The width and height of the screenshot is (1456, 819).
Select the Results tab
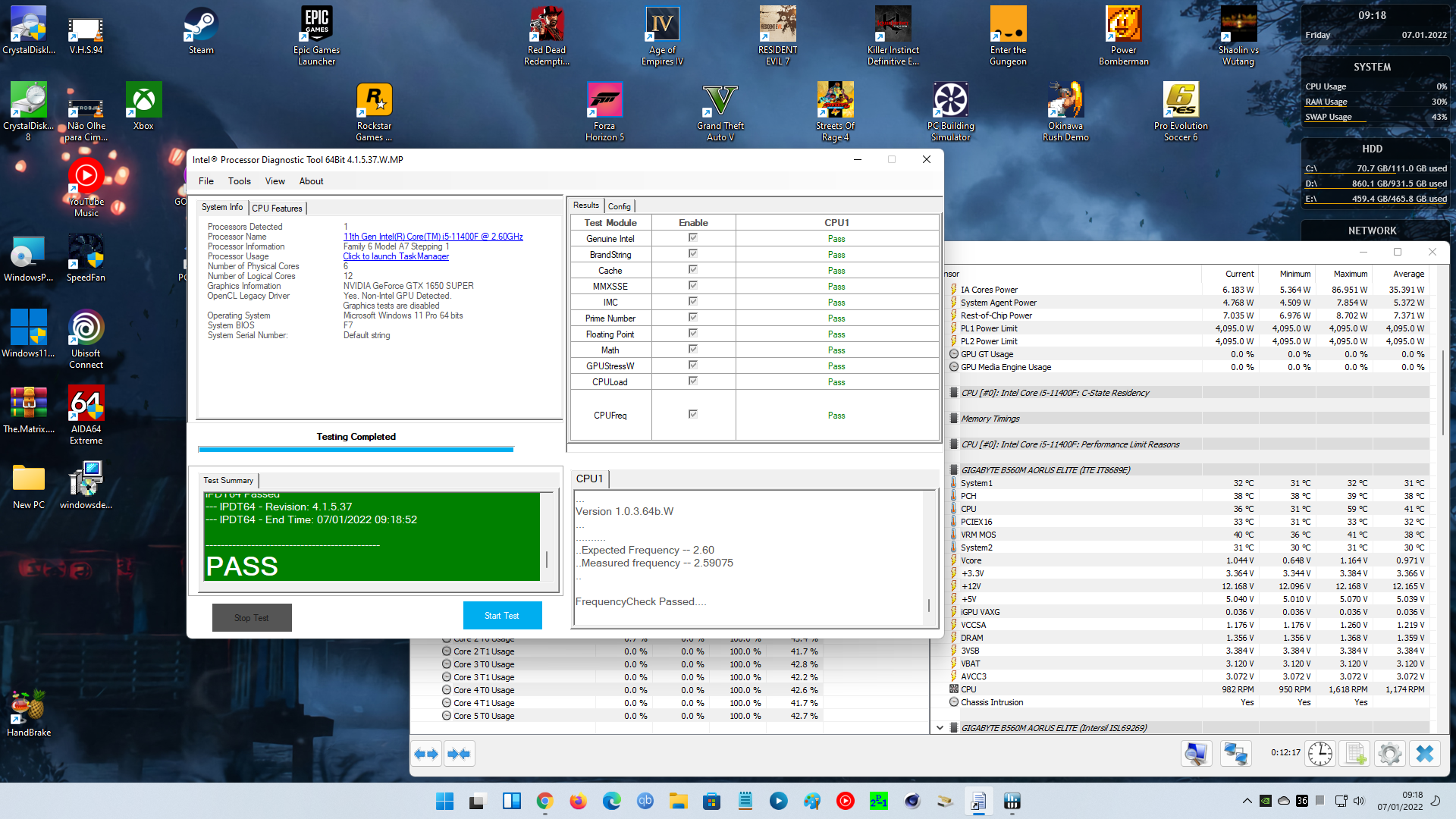pos(585,206)
